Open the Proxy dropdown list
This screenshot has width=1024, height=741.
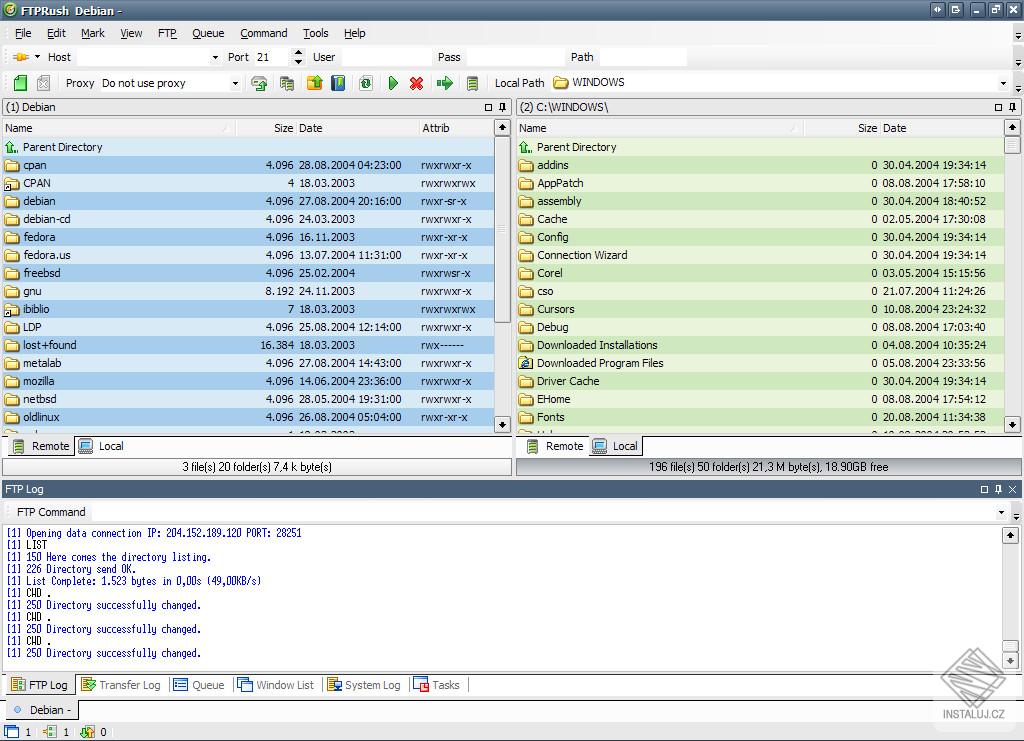(235, 83)
